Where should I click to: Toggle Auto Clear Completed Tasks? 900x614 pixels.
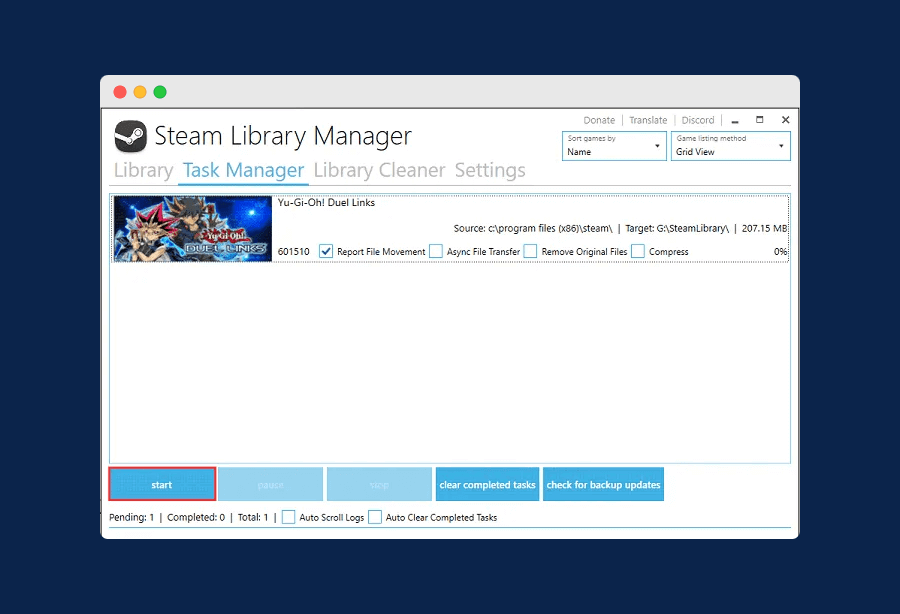tap(375, 517)
